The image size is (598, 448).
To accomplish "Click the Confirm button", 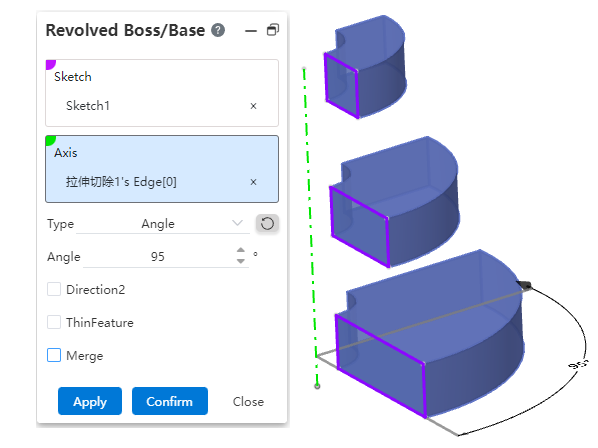I will 170,401.
